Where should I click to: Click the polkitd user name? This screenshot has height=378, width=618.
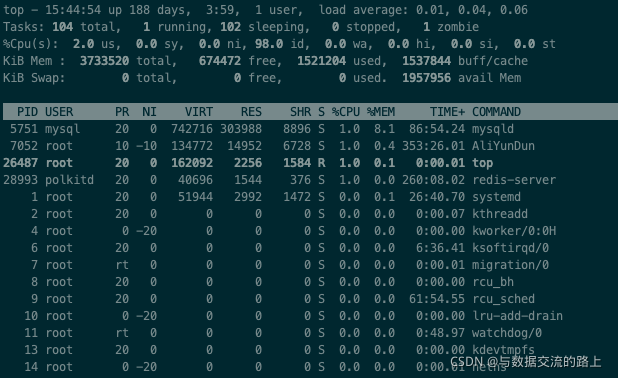pos(70,180)
